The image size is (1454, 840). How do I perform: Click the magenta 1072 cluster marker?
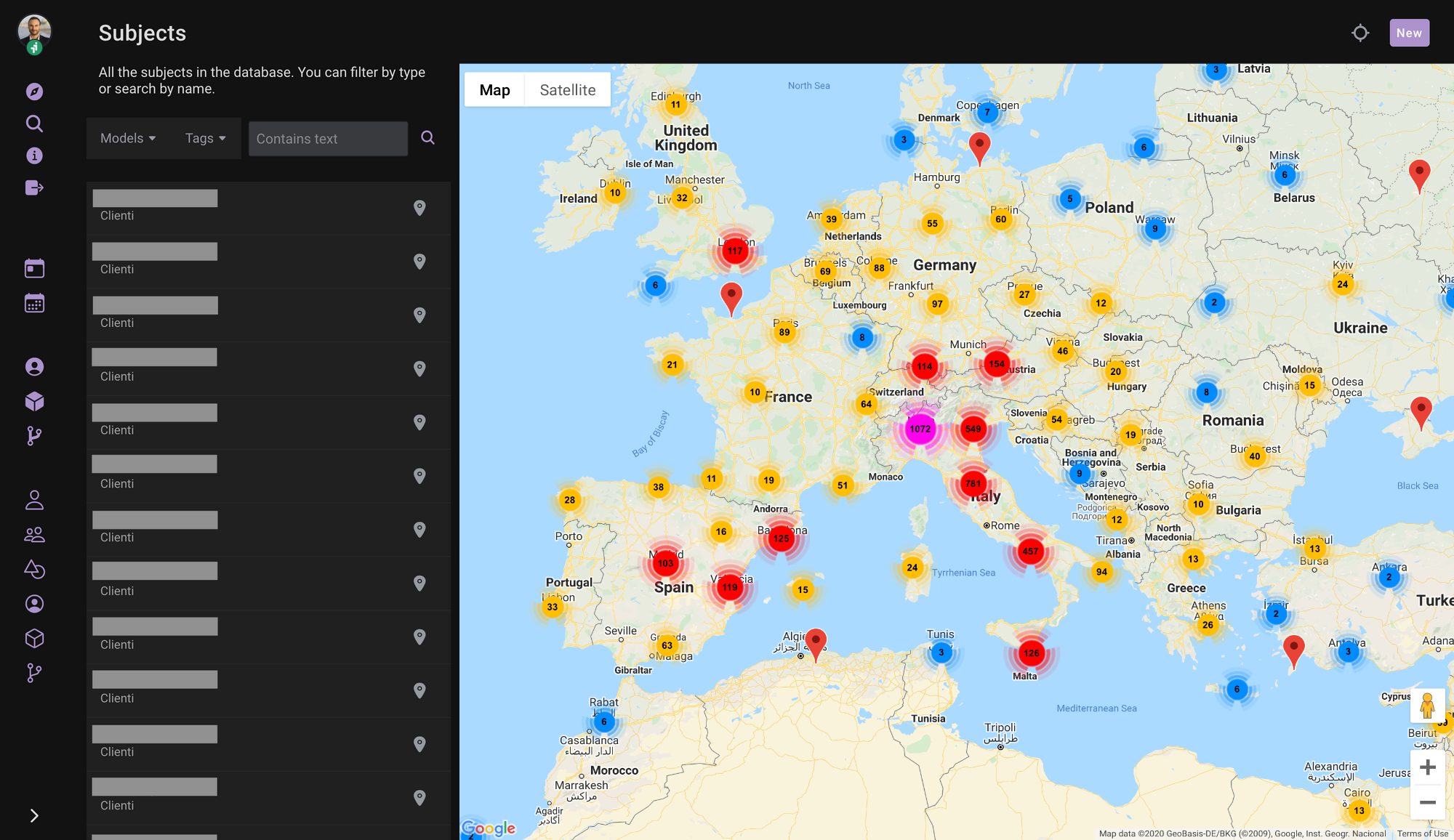[x=920, y=429]
